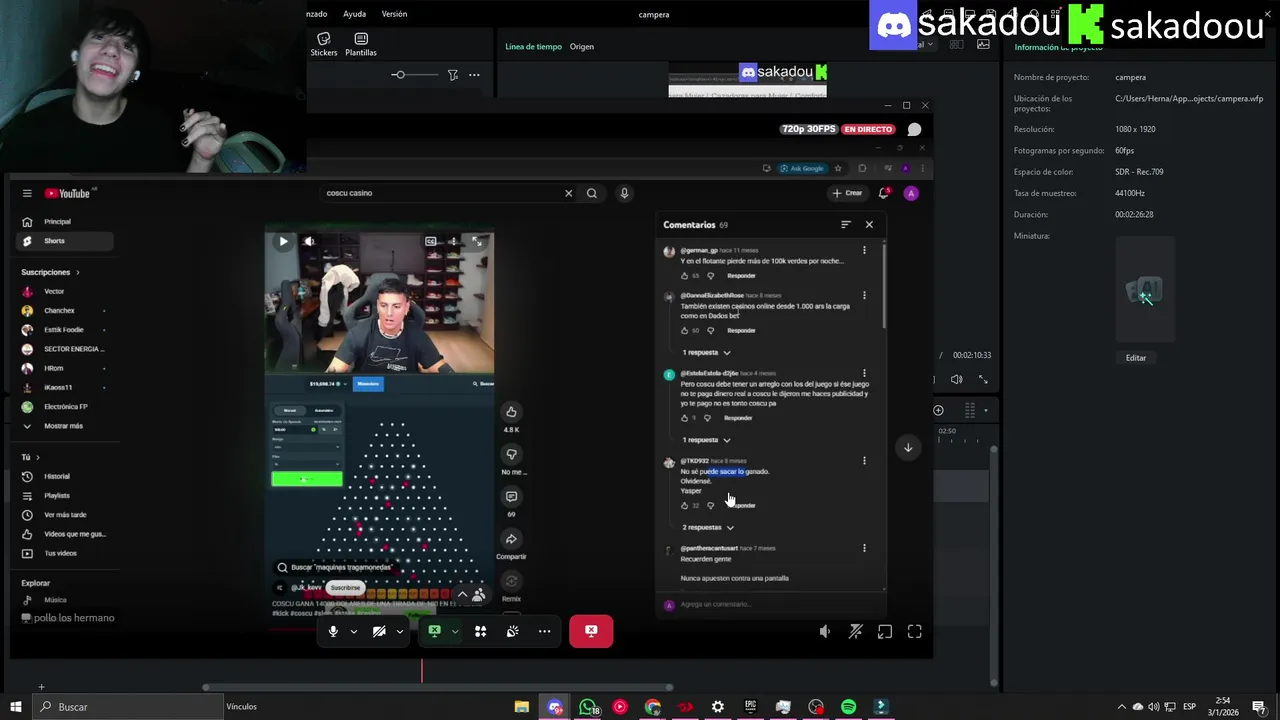Toggle camera in the call bar
Viewport: 1280px width, 720px height.
[379, 631]
